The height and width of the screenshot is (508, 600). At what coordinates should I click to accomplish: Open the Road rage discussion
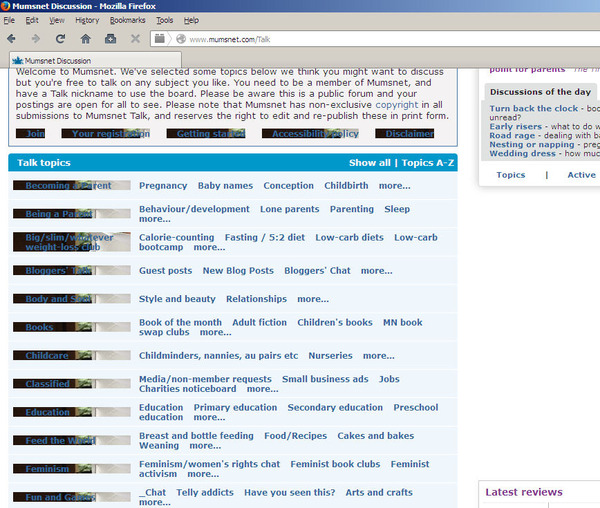tap(512, 136)
